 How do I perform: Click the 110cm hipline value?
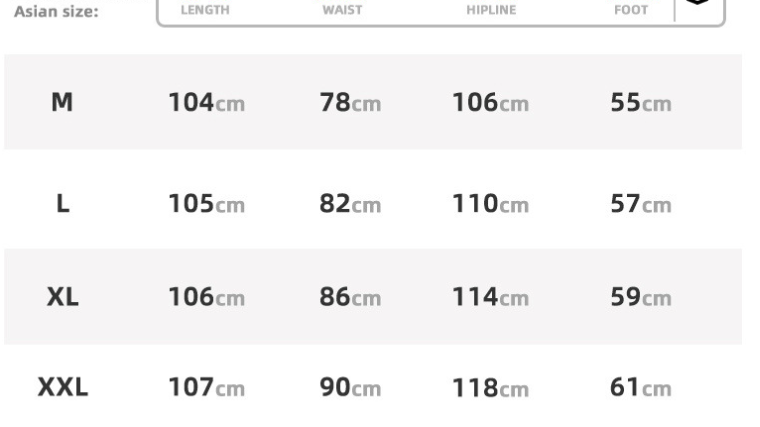pos(490,204)
